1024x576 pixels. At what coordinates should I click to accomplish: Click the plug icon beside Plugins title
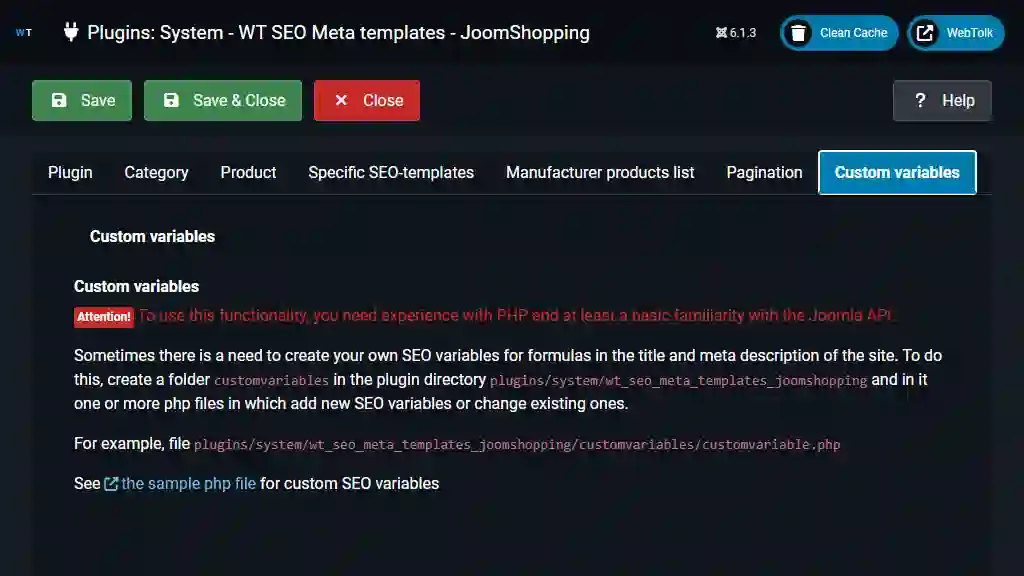click(x=71, y=32)
